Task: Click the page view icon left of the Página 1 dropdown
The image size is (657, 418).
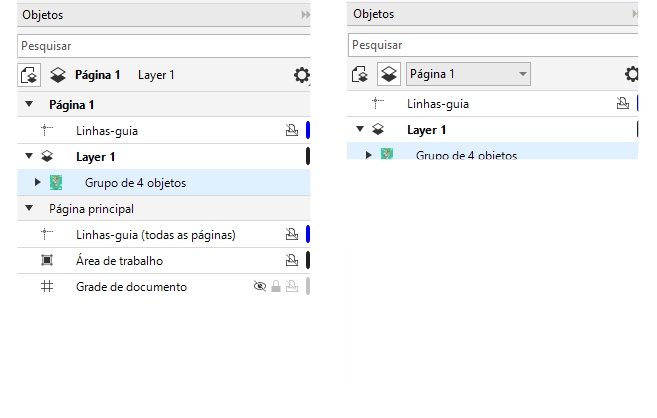Action: click(361, 74)
